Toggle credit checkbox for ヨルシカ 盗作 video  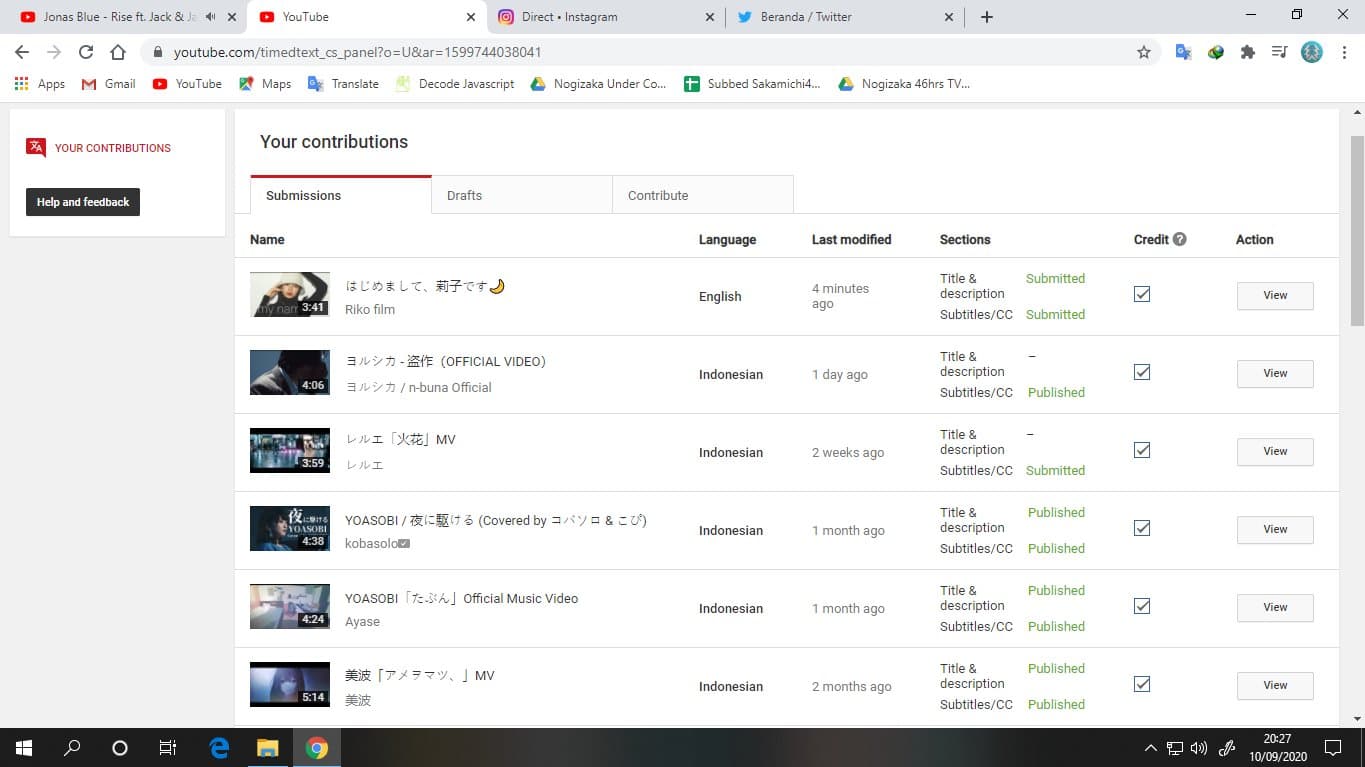(1142, 372)
